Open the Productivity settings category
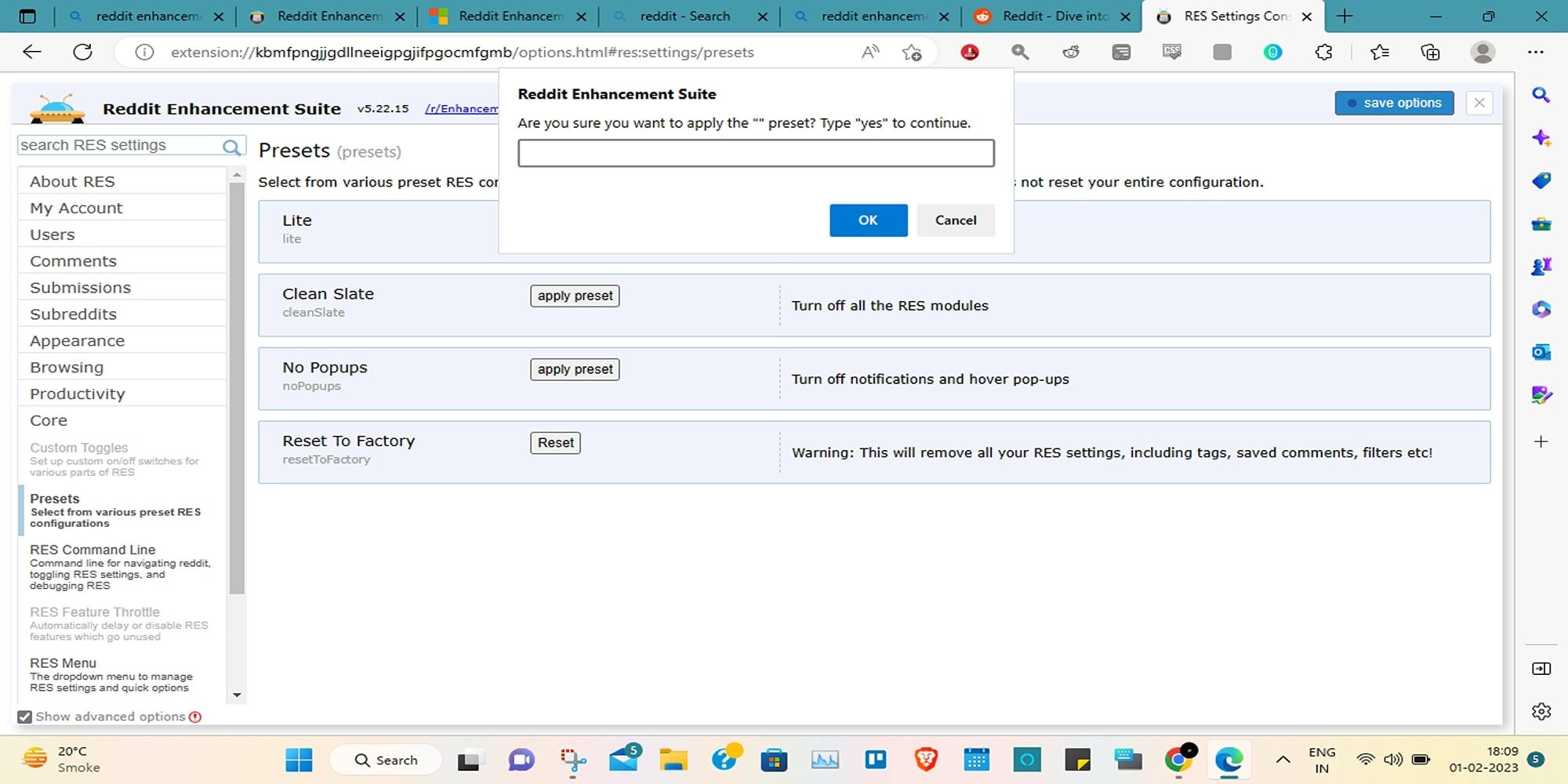 [x=122, y=394]
